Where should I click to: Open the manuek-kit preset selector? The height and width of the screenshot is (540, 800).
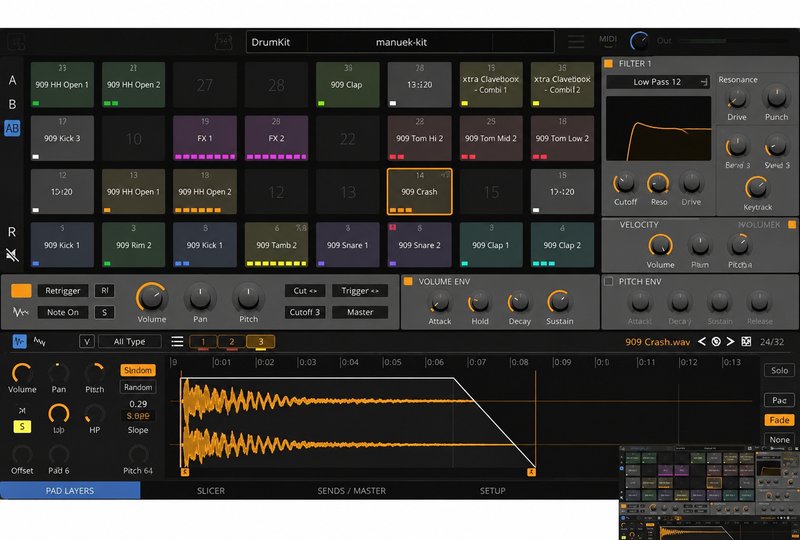click(x=401, y=42)
